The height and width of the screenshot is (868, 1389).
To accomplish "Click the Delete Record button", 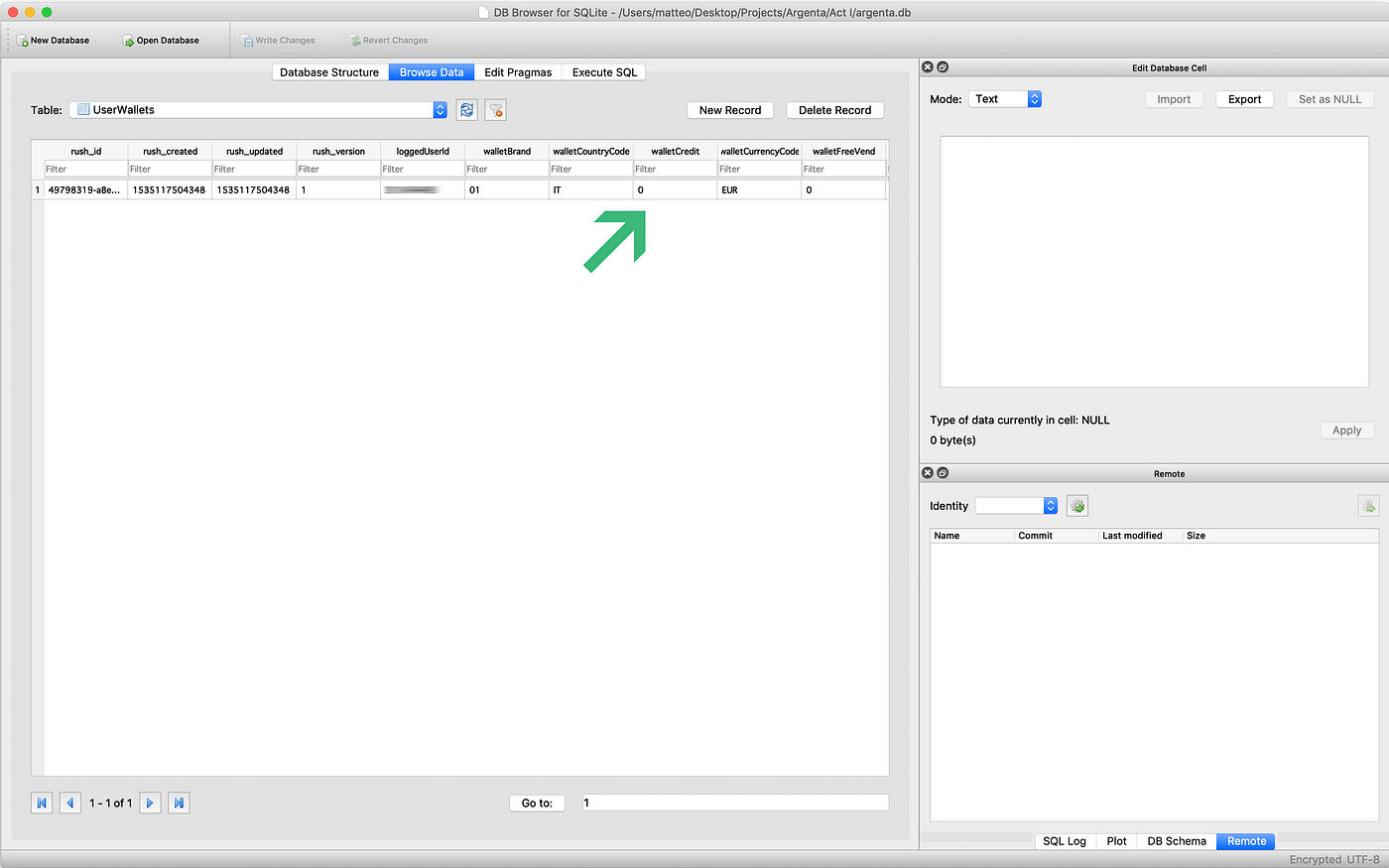I will pyautogui.click(x=835, y=110).
